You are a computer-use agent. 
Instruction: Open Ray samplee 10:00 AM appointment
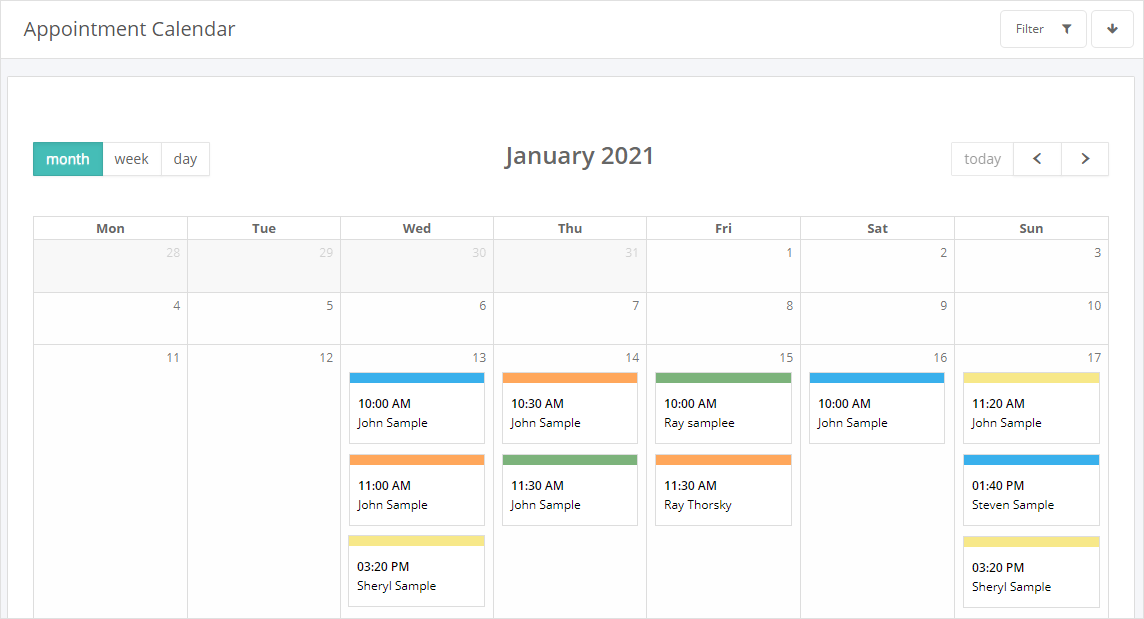(722, 413)
